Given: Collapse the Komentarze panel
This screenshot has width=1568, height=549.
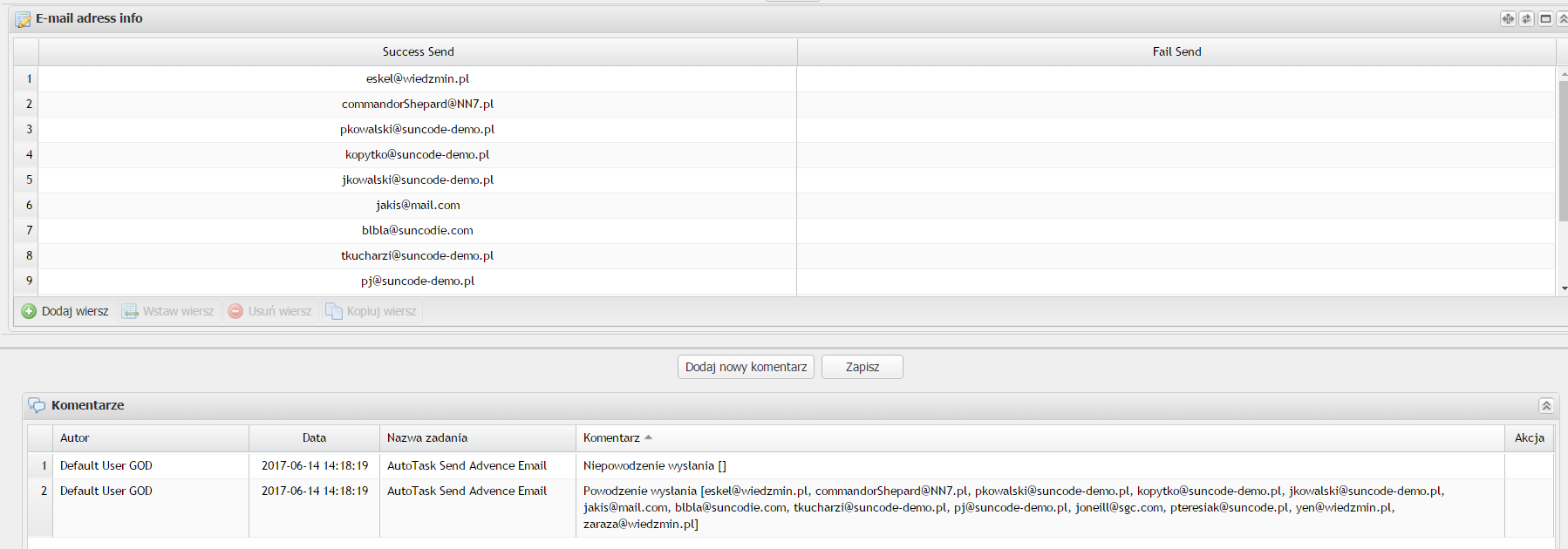Looking at the screenshot, I should [x=1546, y=405].
